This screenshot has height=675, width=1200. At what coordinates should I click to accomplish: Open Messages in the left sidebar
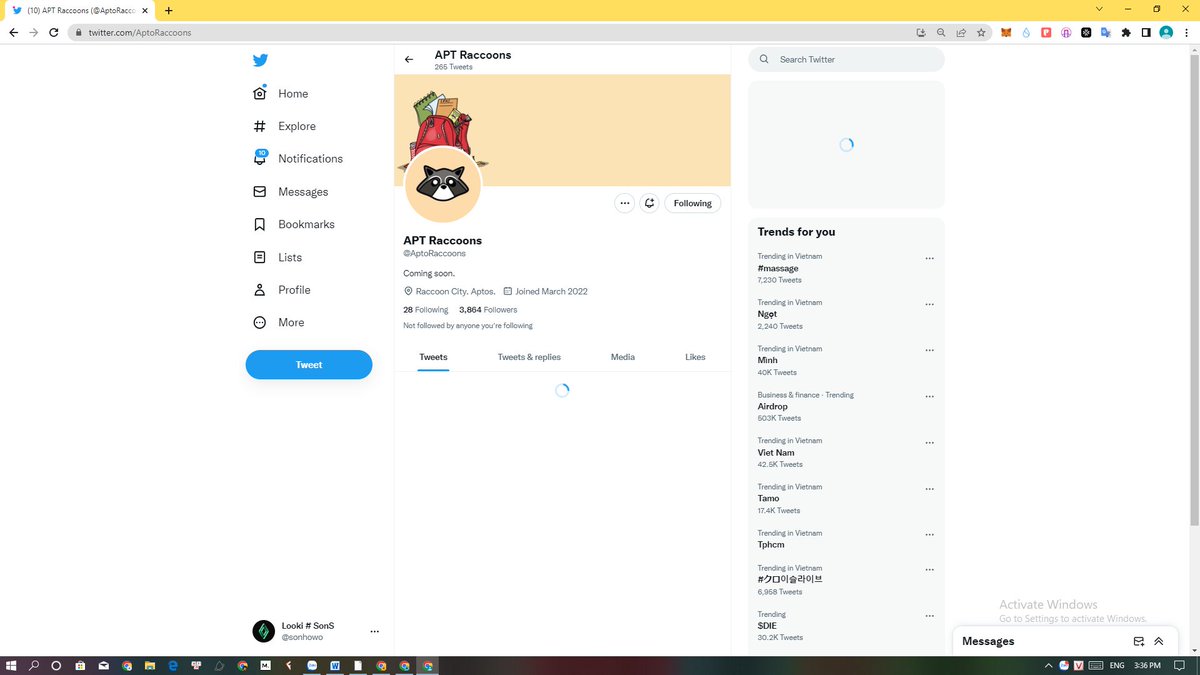[x=290, y=191]
